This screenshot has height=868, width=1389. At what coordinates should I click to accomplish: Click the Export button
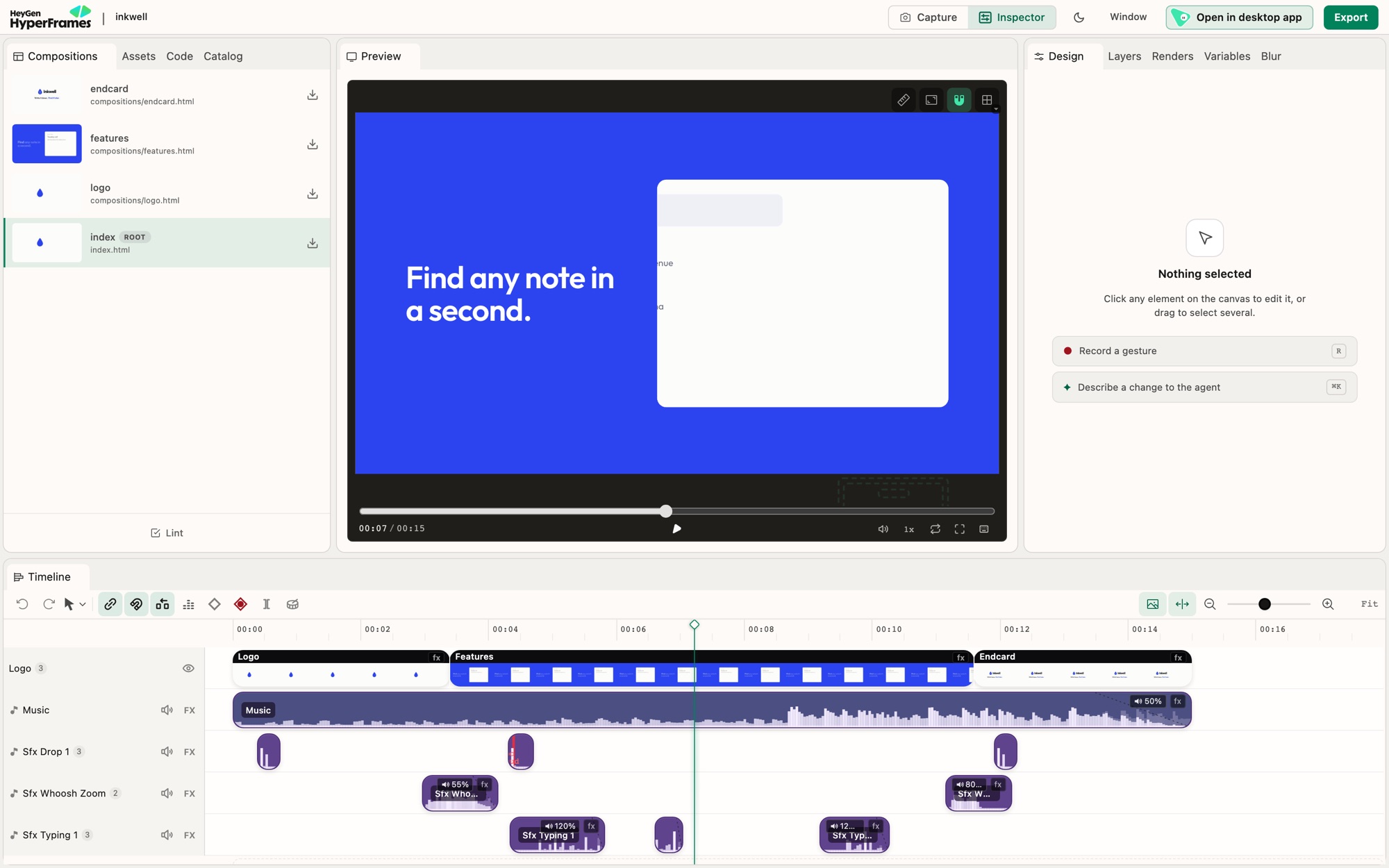pos(1350,17)
